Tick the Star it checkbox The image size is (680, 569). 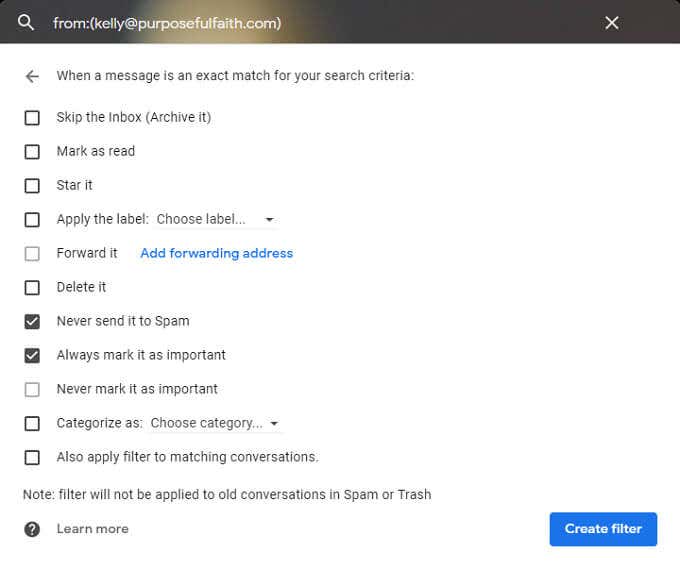coord(32,186)
